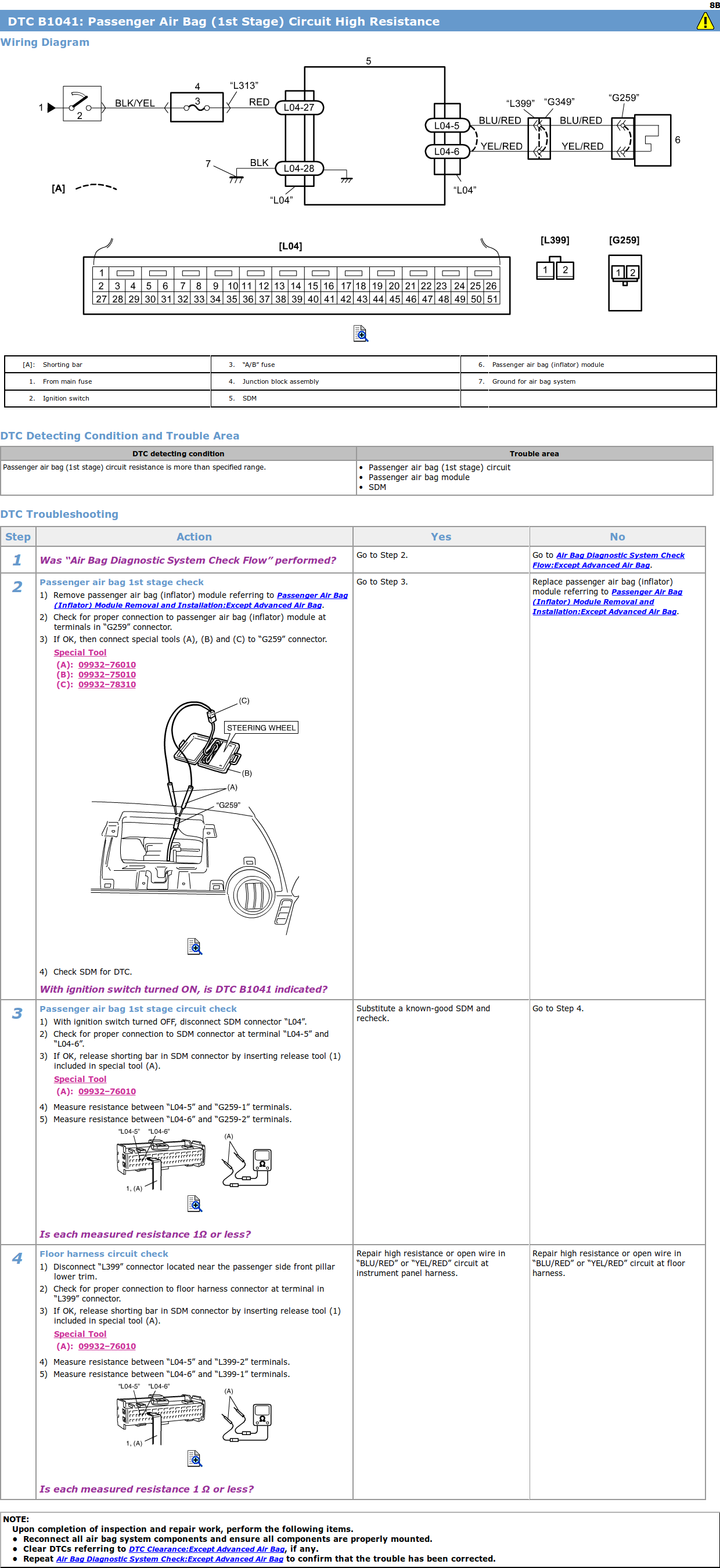Screen dimensions: 720x1568
Task: Click the steering wheel special tool illustration
Action: (x=195, y=816)
